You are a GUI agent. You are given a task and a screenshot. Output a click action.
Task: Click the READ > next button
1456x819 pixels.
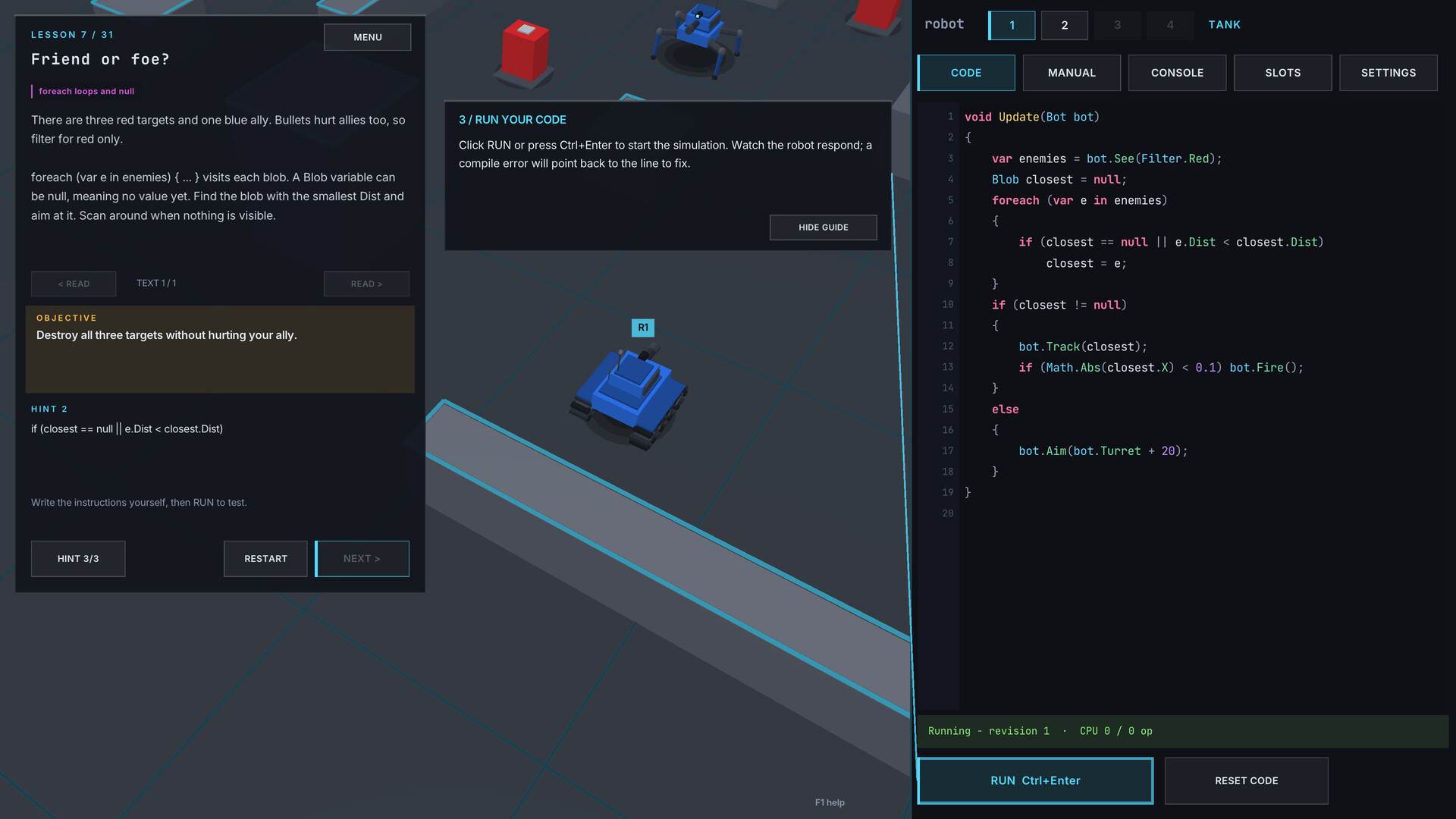[x=366, y=284]
